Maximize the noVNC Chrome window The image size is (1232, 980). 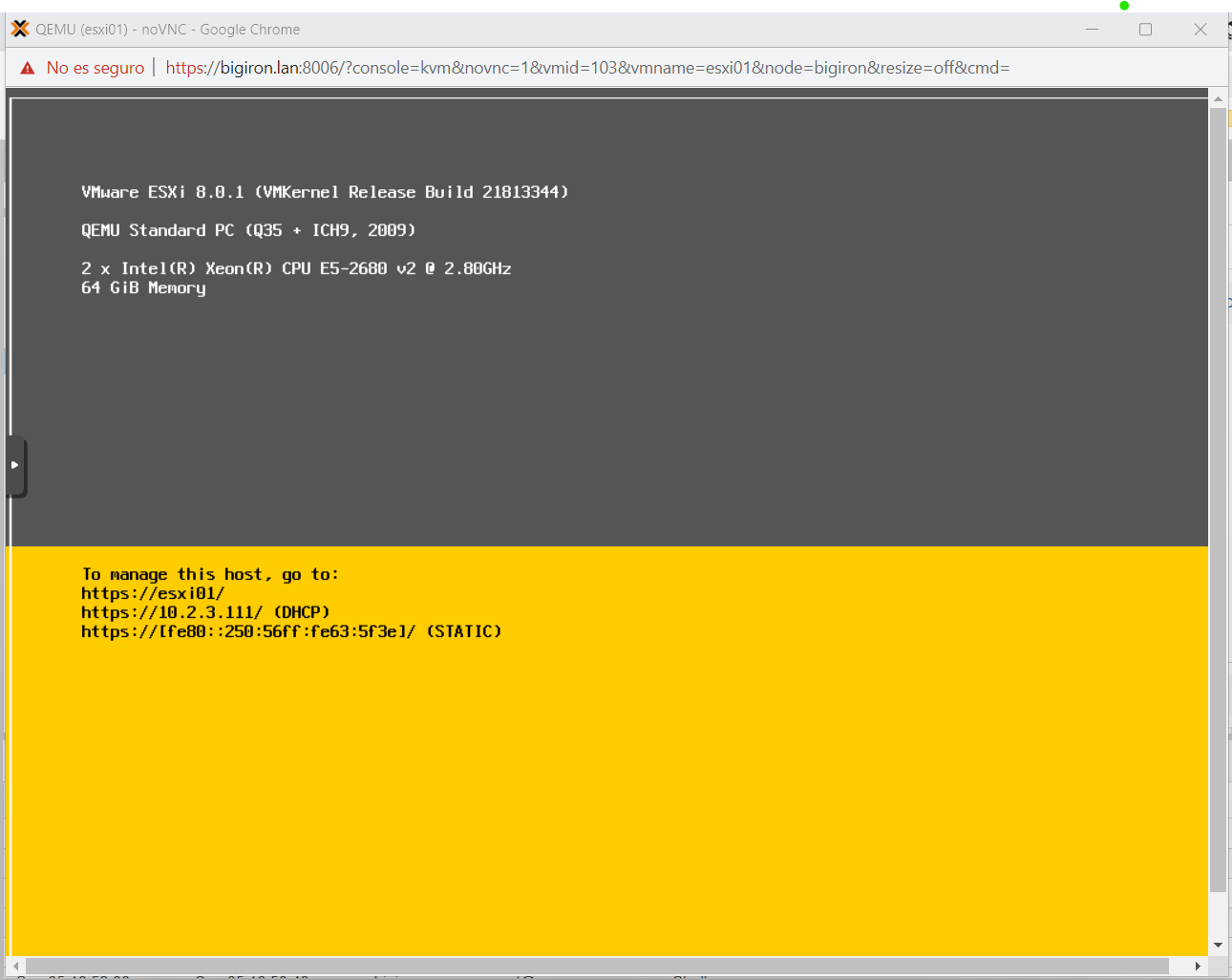[x=1145, y=30]
